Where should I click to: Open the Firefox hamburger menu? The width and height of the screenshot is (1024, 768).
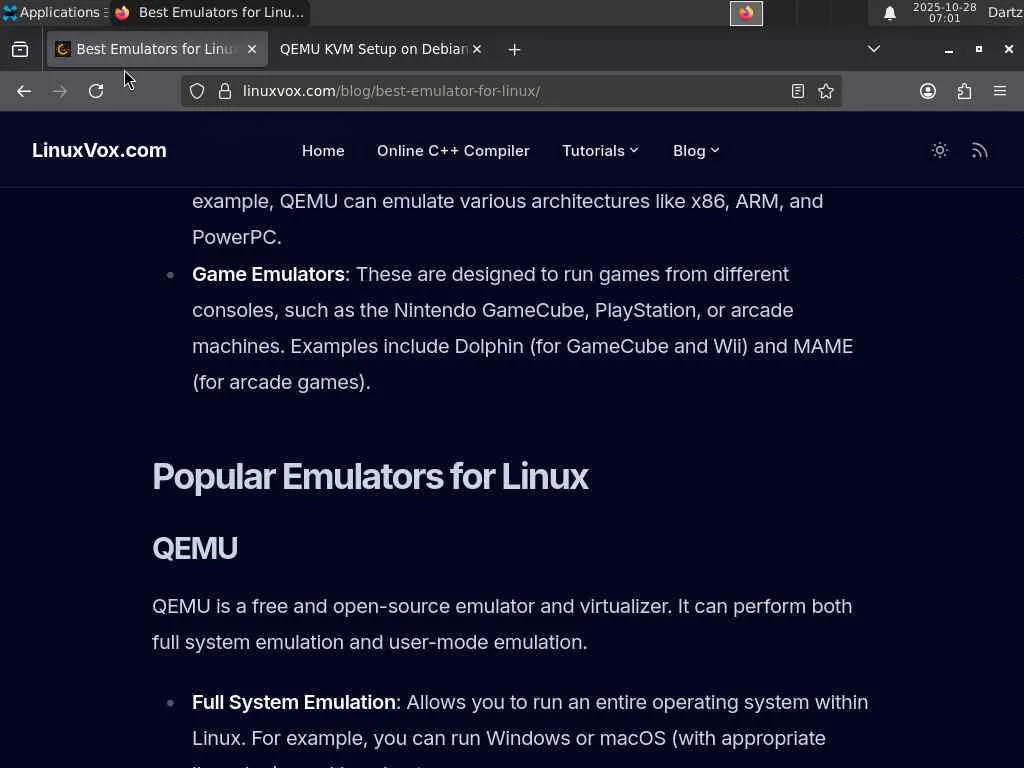point(1000,91)
